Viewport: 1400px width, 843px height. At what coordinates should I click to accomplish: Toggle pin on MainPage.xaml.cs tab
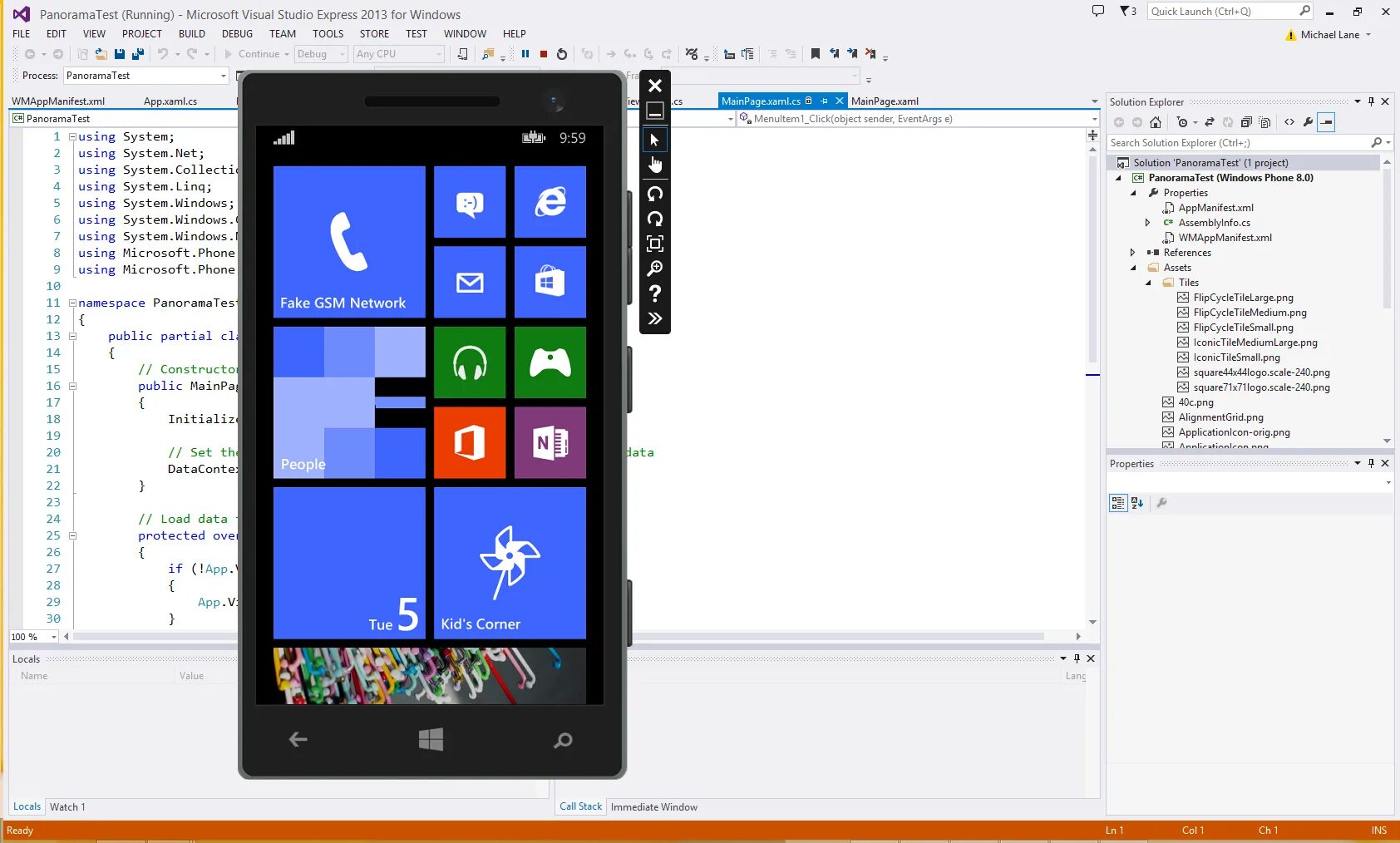[824, 101]
